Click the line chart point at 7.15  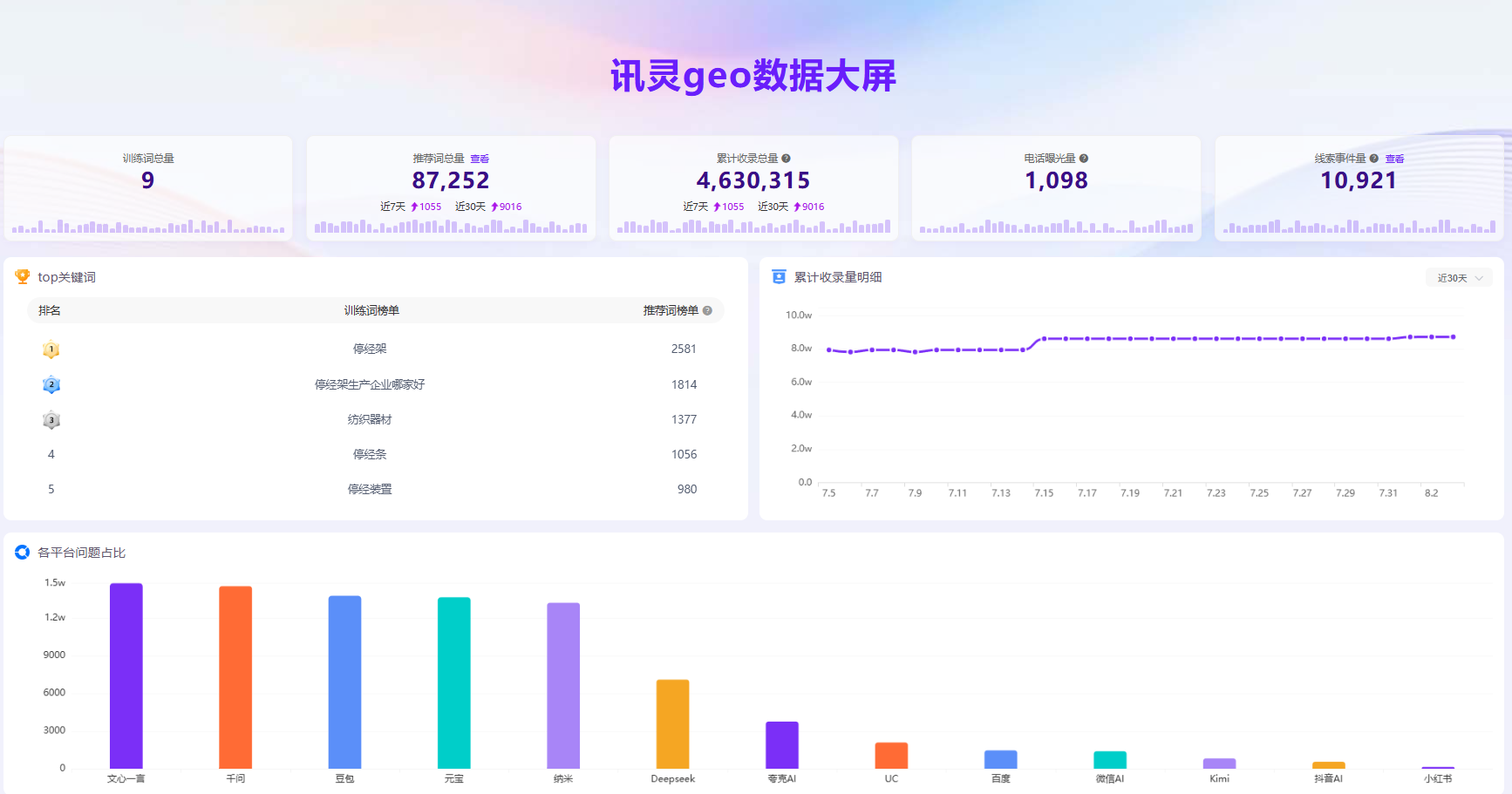click(x=1044, y=338)
